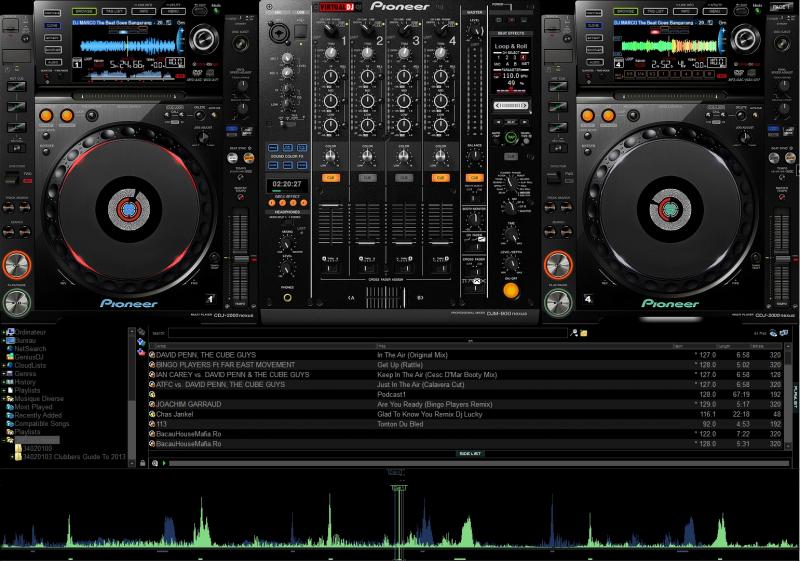Select Compatible Songs in the tree

[x=42, y=423]
